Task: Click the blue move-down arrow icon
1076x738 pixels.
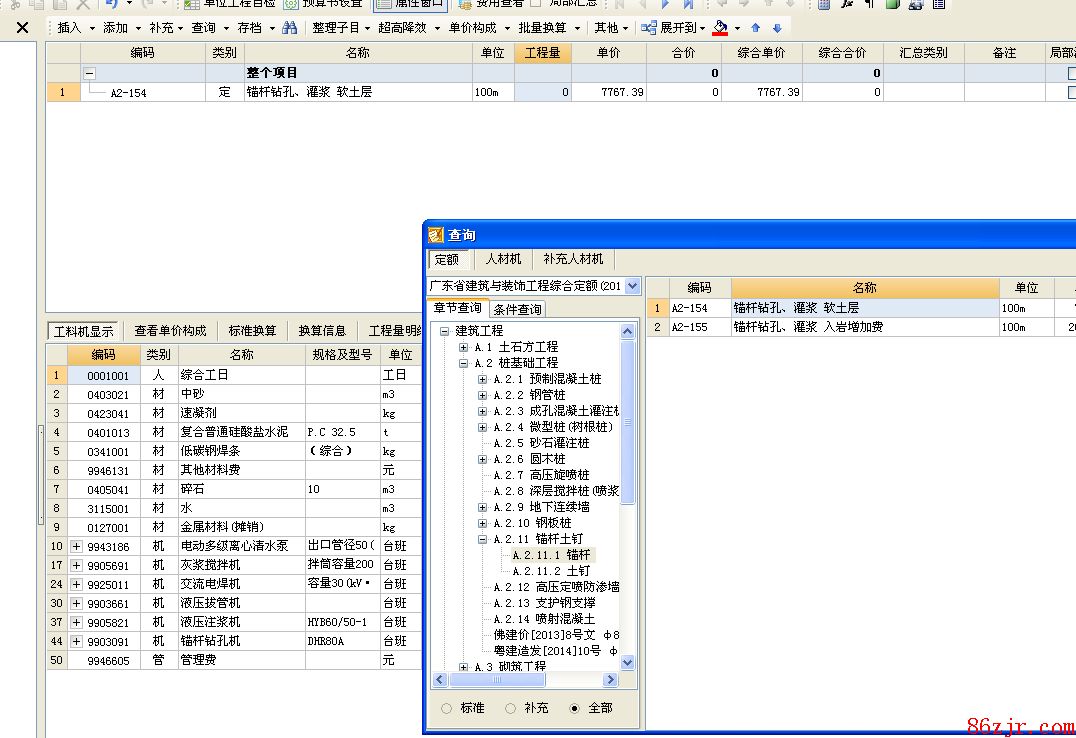Action: pyautogui.click(x=777, y=28)
